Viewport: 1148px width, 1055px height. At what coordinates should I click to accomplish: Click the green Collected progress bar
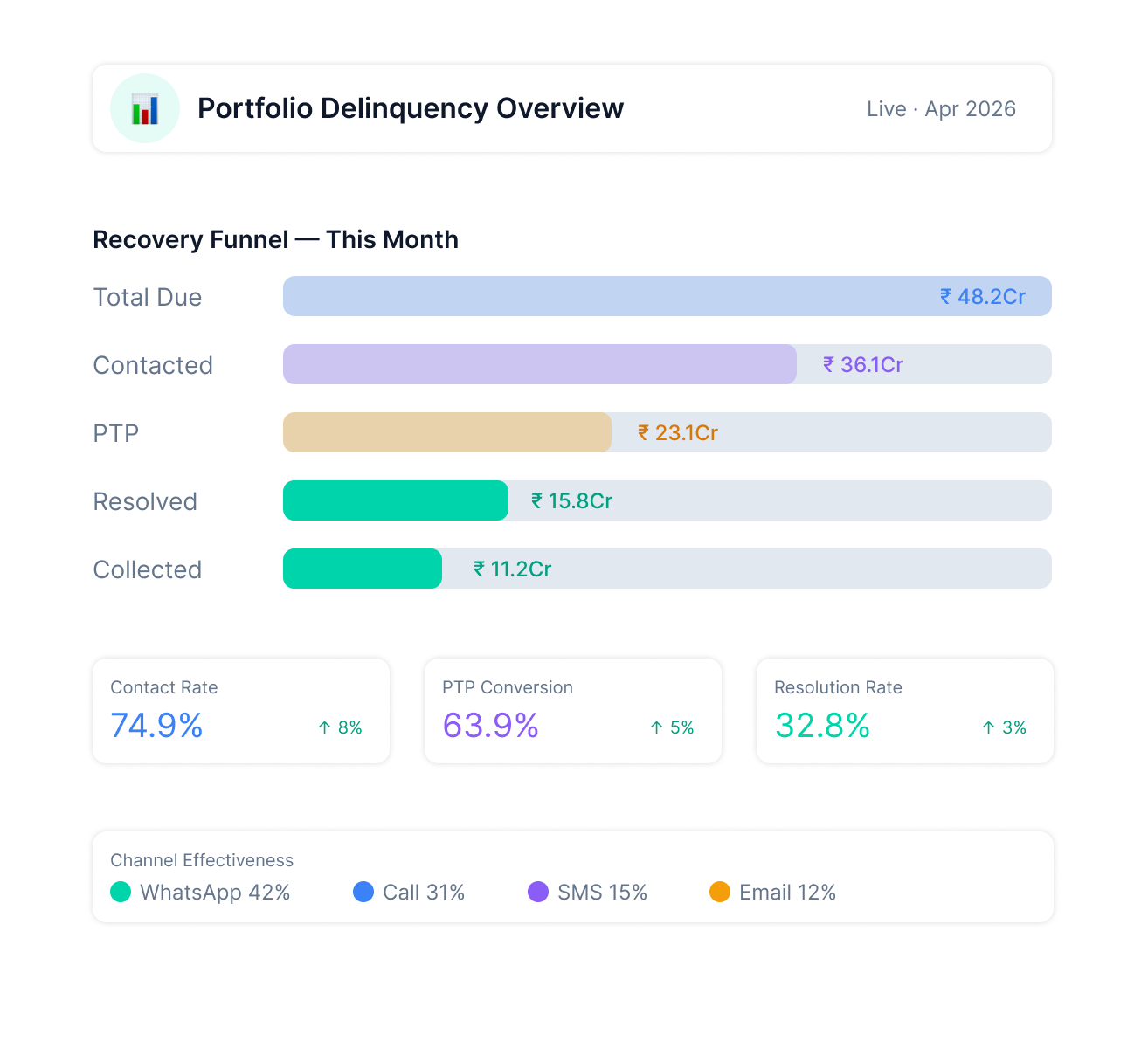(x=362, y=569)
